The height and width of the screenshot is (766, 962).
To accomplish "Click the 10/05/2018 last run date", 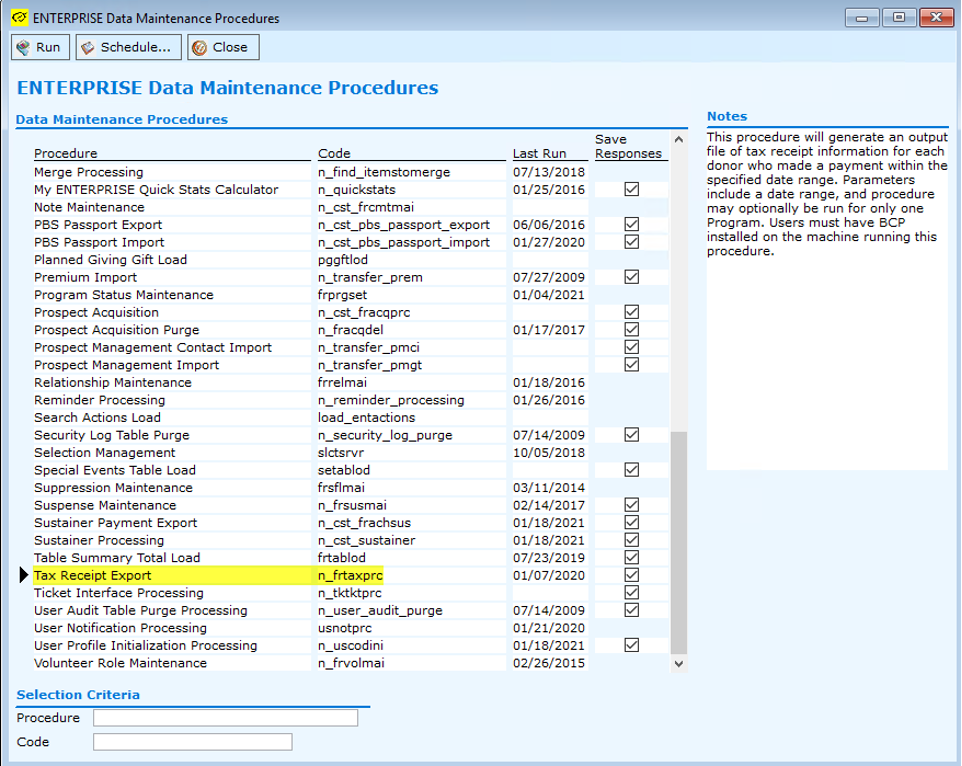I will tap(549, 453).
